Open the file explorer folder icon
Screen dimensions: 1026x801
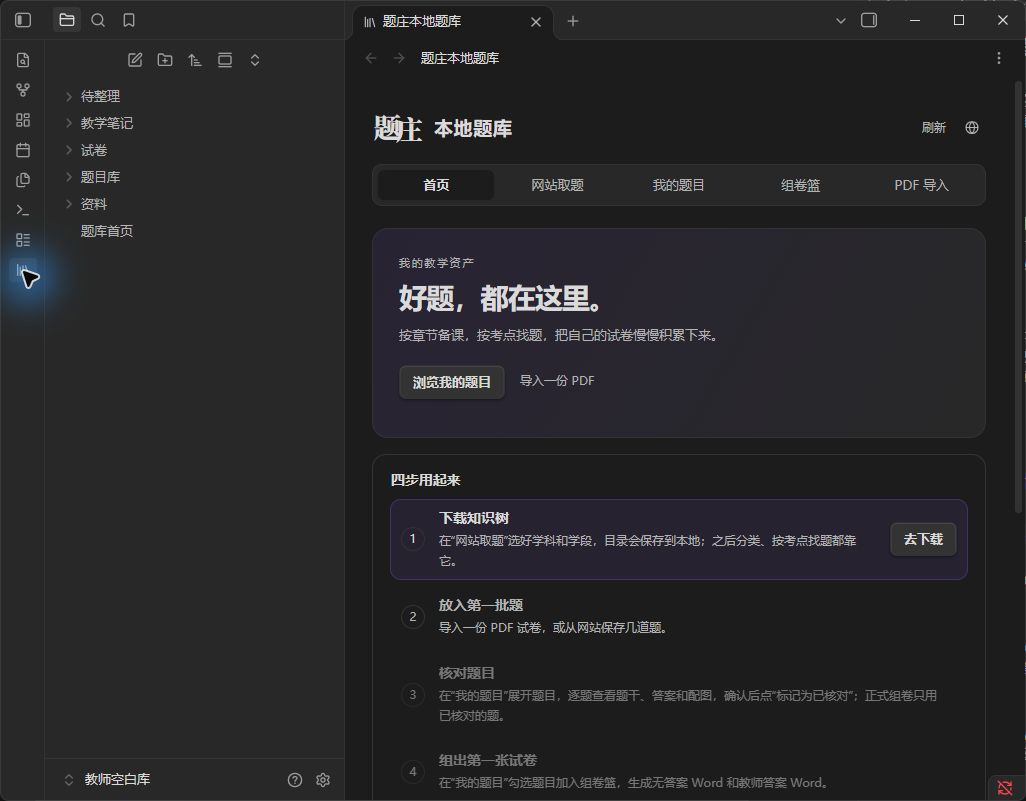67,20
